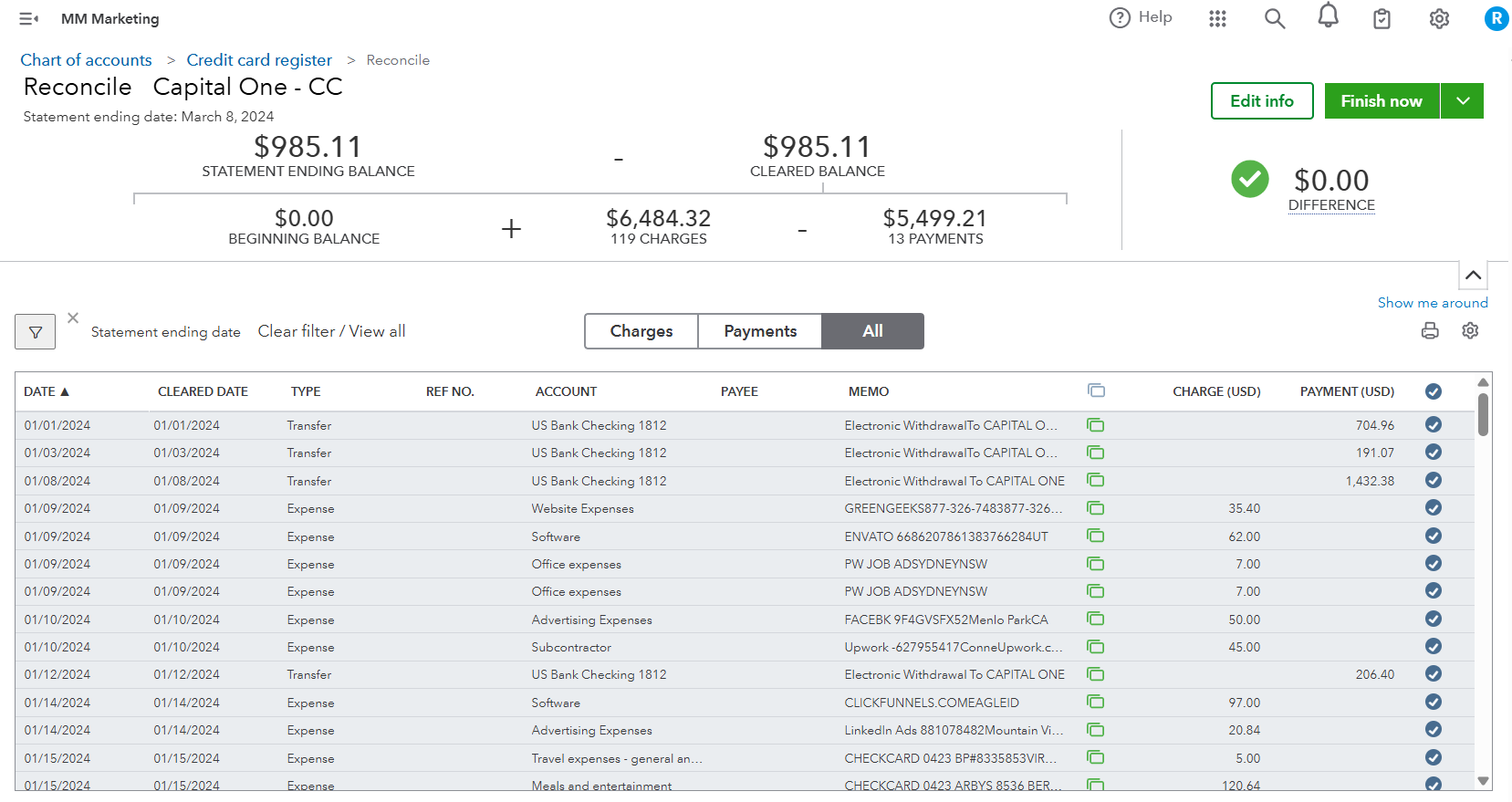Open the apps grid launcher
This screenshot has width=1512, height=802.
point(1217,18)
